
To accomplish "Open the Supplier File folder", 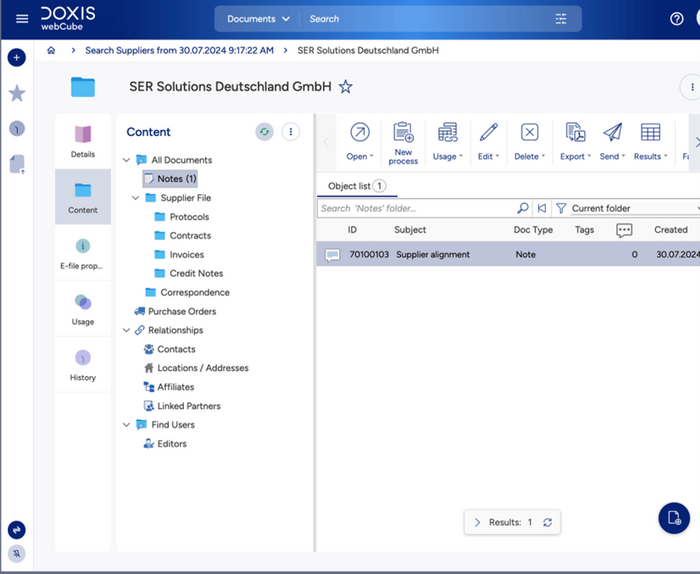I will point(178,198).
